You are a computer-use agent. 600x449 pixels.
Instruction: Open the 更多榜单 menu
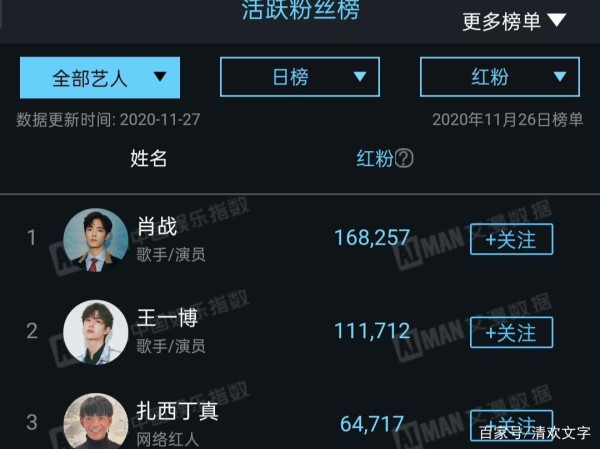[x=514, y=21]
